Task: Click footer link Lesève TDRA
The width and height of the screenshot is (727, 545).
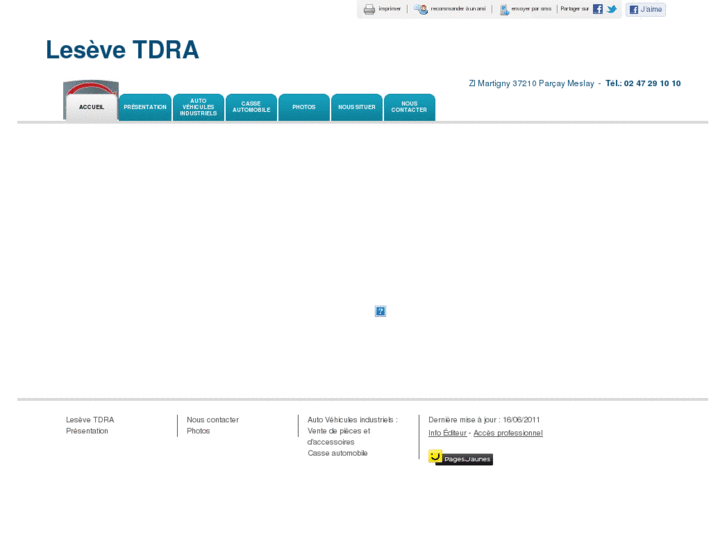Action: pyautogui.click(x=90, y=420)
